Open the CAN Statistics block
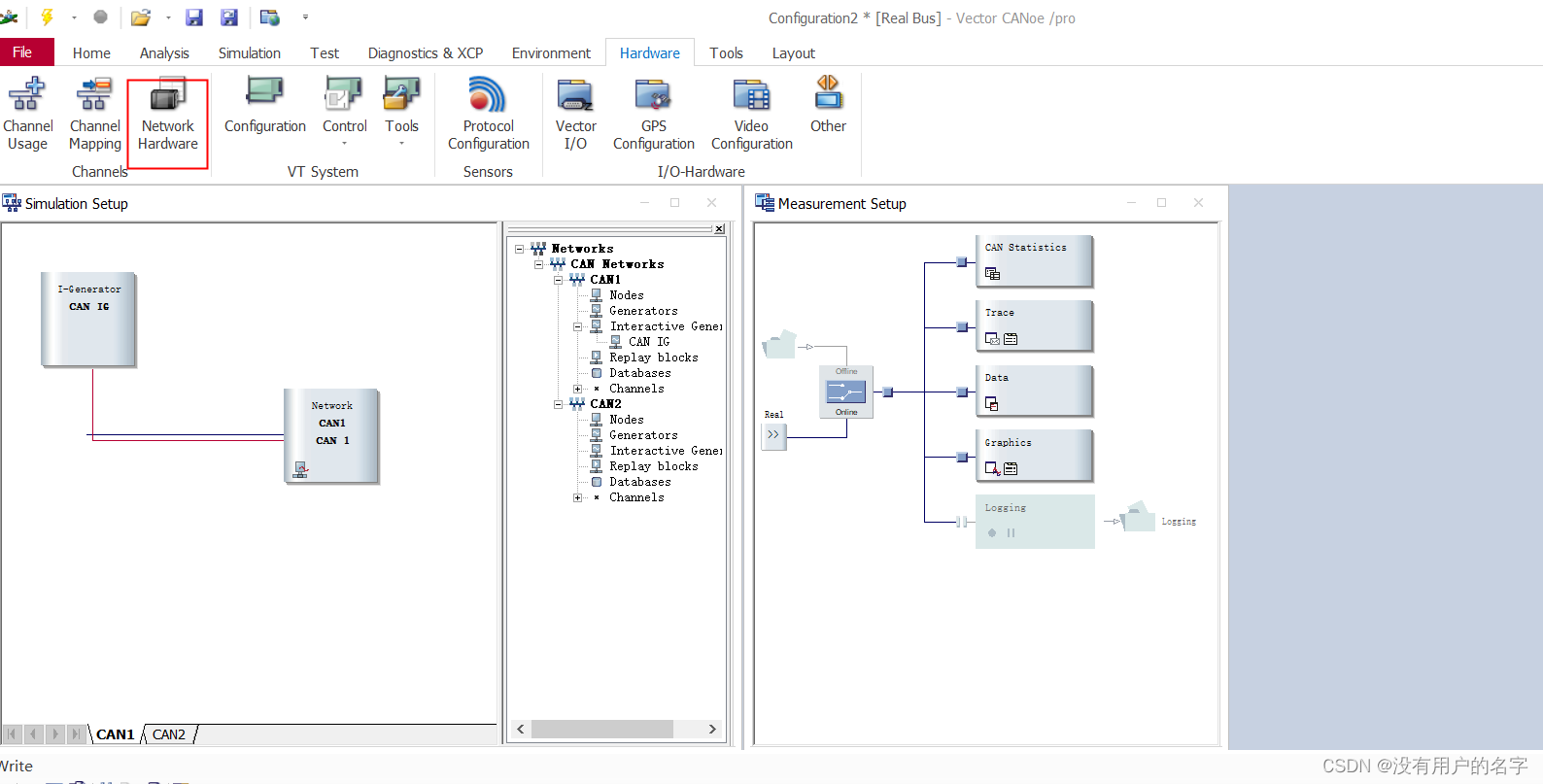Viewport: 1543px width, 784px height. click(1034, 260)
